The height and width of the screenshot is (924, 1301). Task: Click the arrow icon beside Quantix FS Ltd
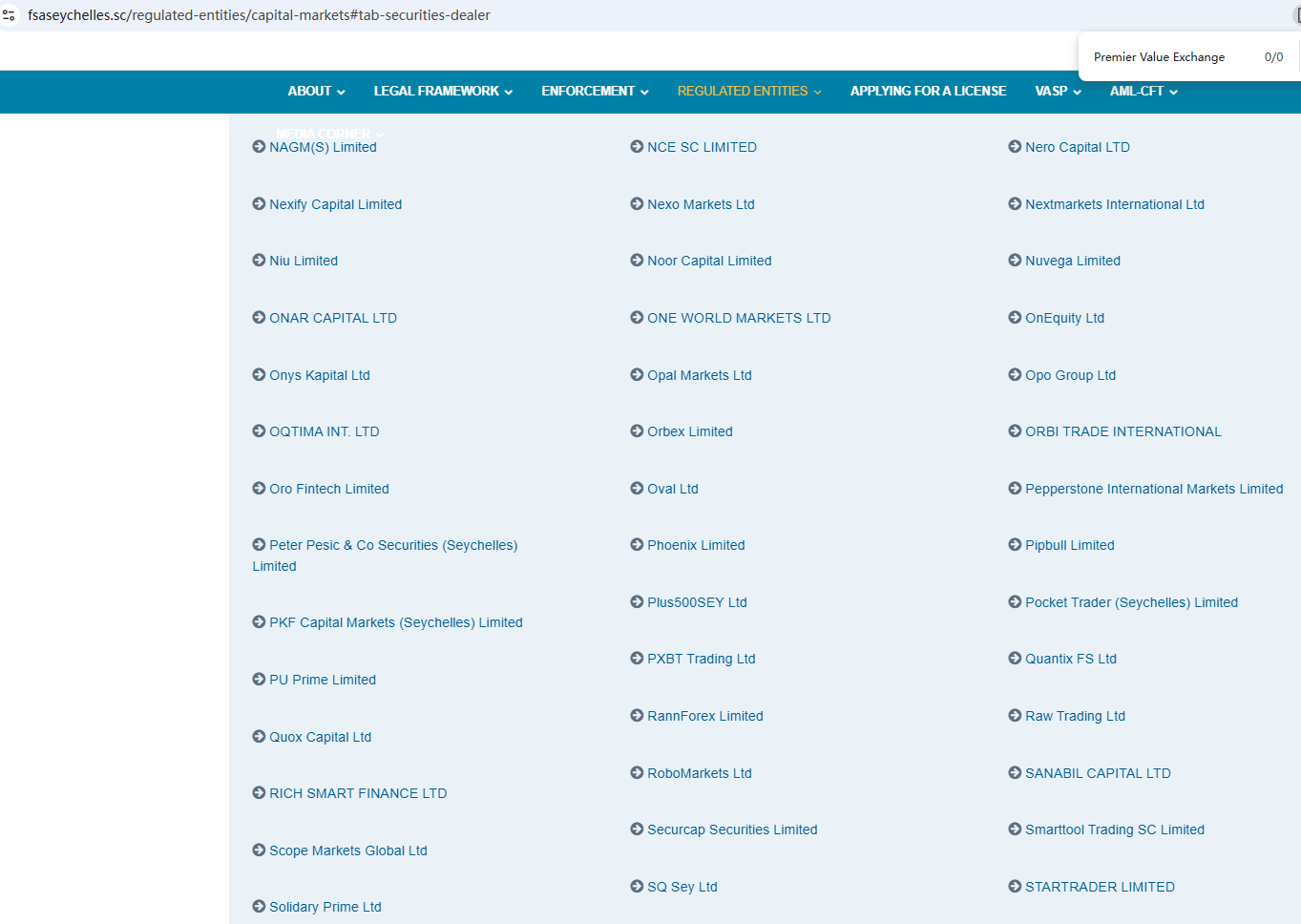[x=1015, y=658]
